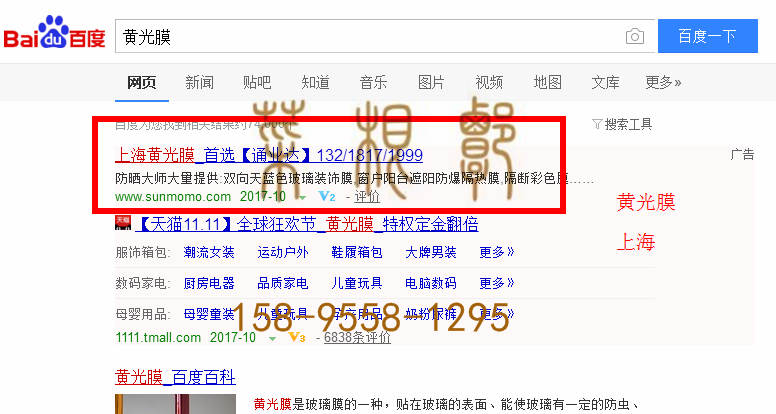Click 更多» in 数码家电 row
This screenshot has height=414, width=776.
coord(497,283)
